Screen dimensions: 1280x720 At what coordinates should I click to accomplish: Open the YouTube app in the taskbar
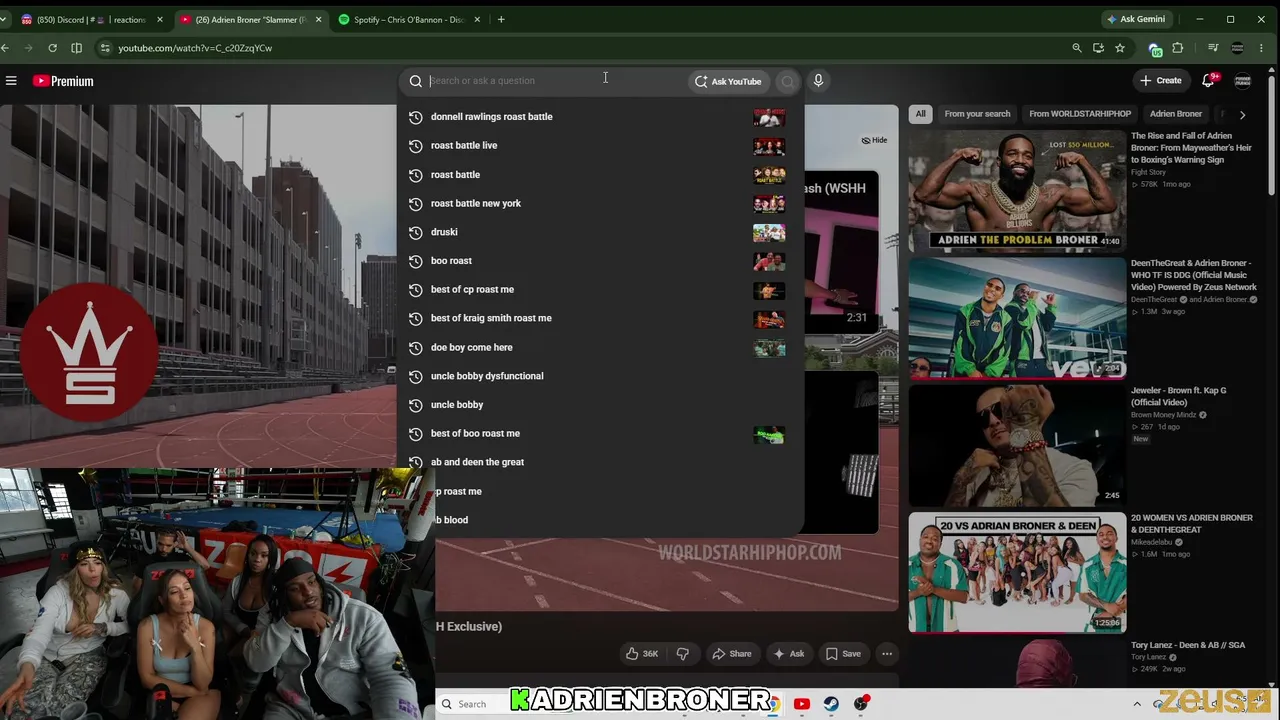tap(801, 704)
